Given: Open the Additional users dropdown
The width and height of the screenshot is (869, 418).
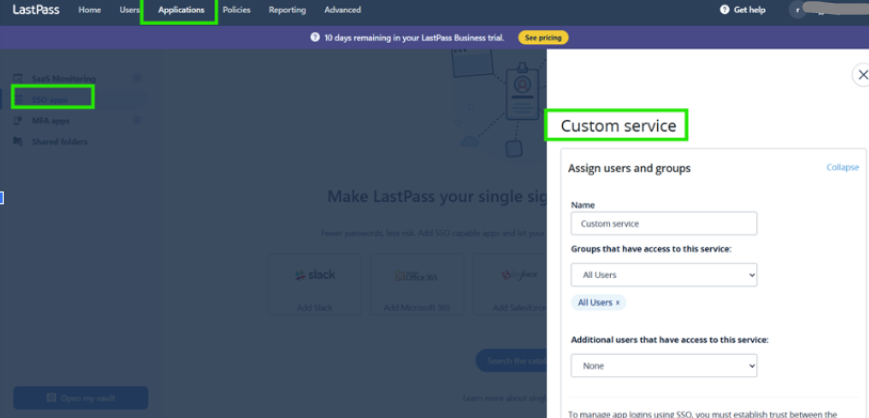Looking at the screenshot, I should 663,366.
